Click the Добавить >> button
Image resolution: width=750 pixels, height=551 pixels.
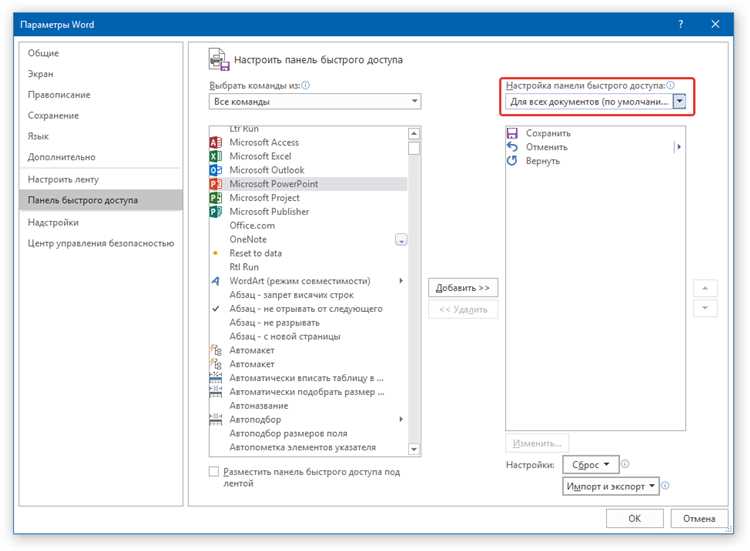[463, 288]
